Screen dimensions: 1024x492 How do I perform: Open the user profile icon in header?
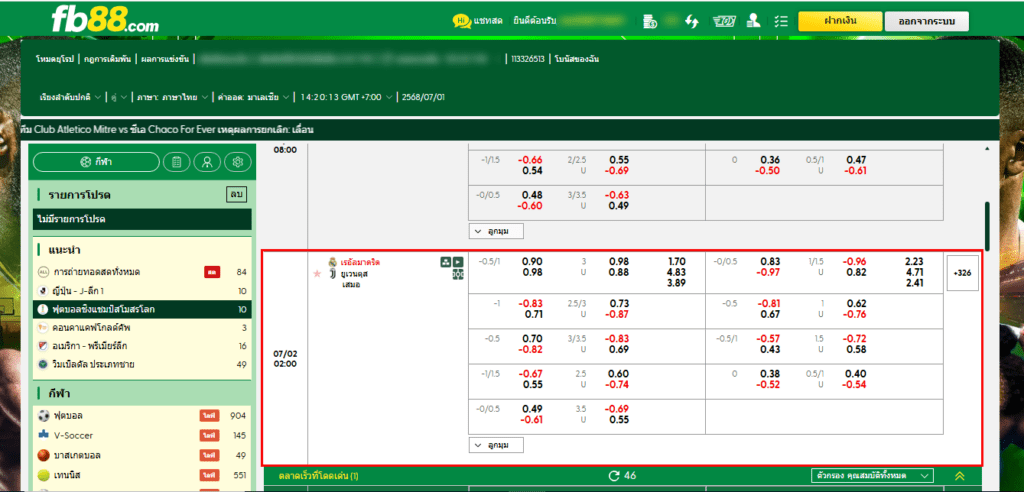click(x=754, y=21)
